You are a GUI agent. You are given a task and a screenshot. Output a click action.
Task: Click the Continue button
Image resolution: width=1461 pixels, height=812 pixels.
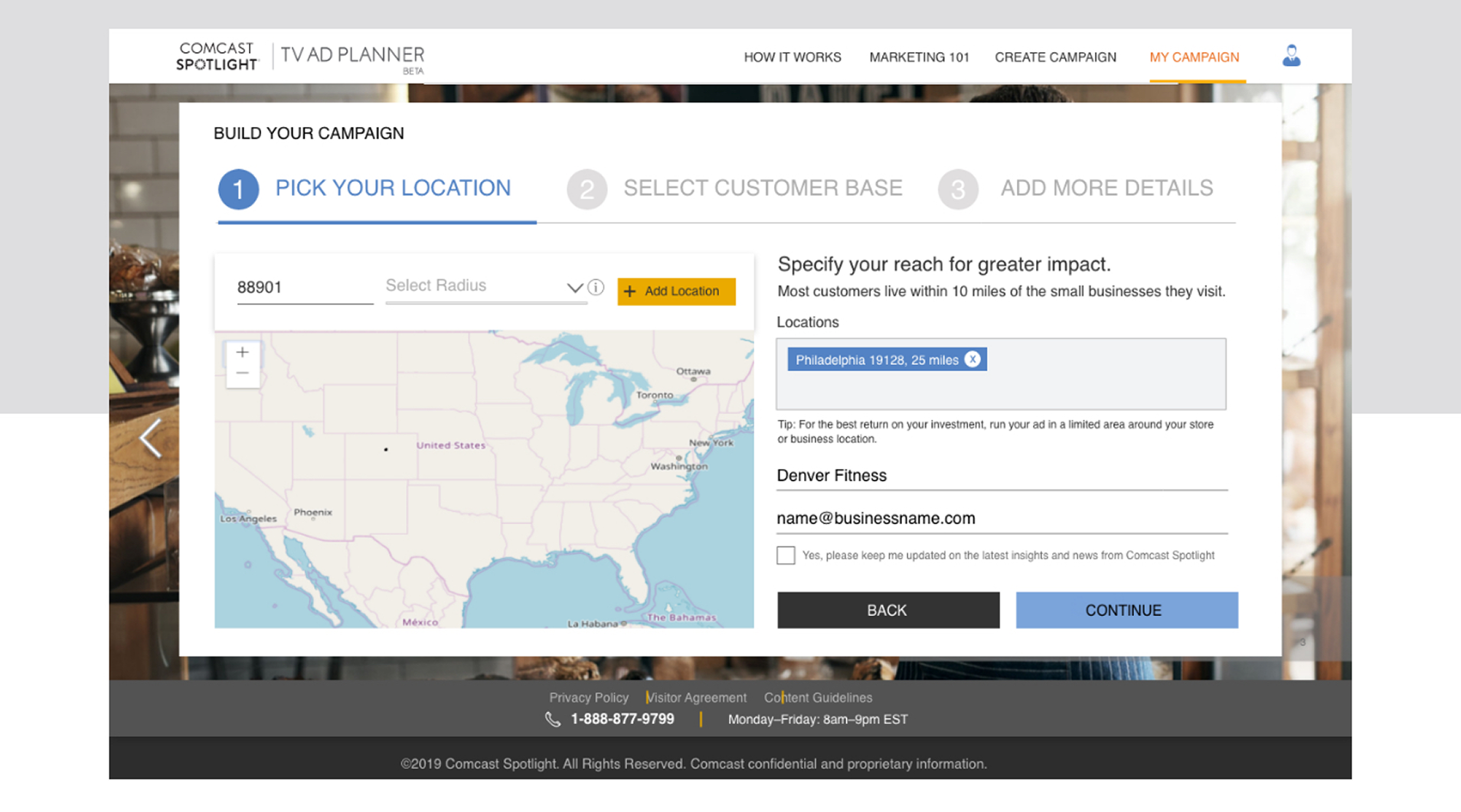[1126, 610]
